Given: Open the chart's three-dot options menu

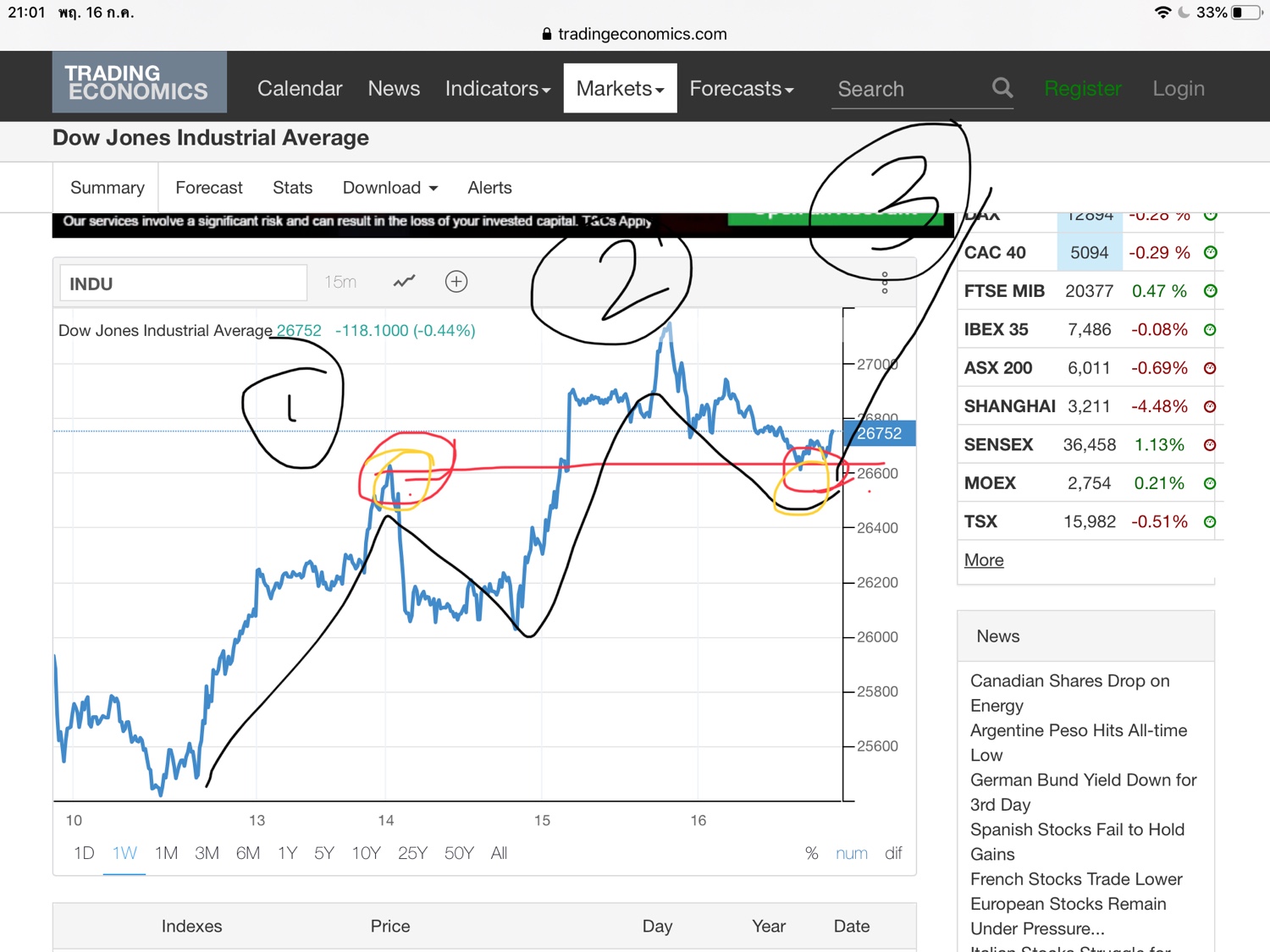Looking at the screenshot, I should (885, 283).
